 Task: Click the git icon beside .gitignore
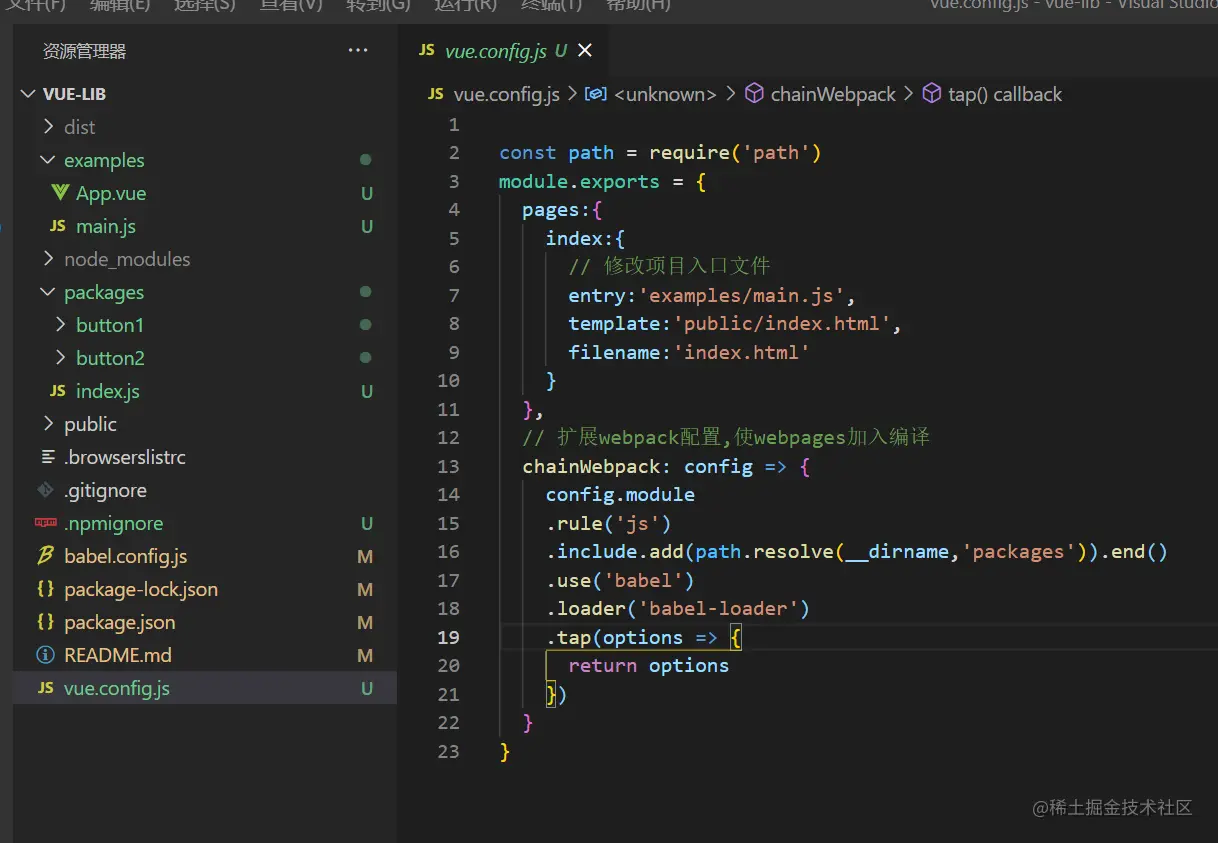[x=45, y=490]
